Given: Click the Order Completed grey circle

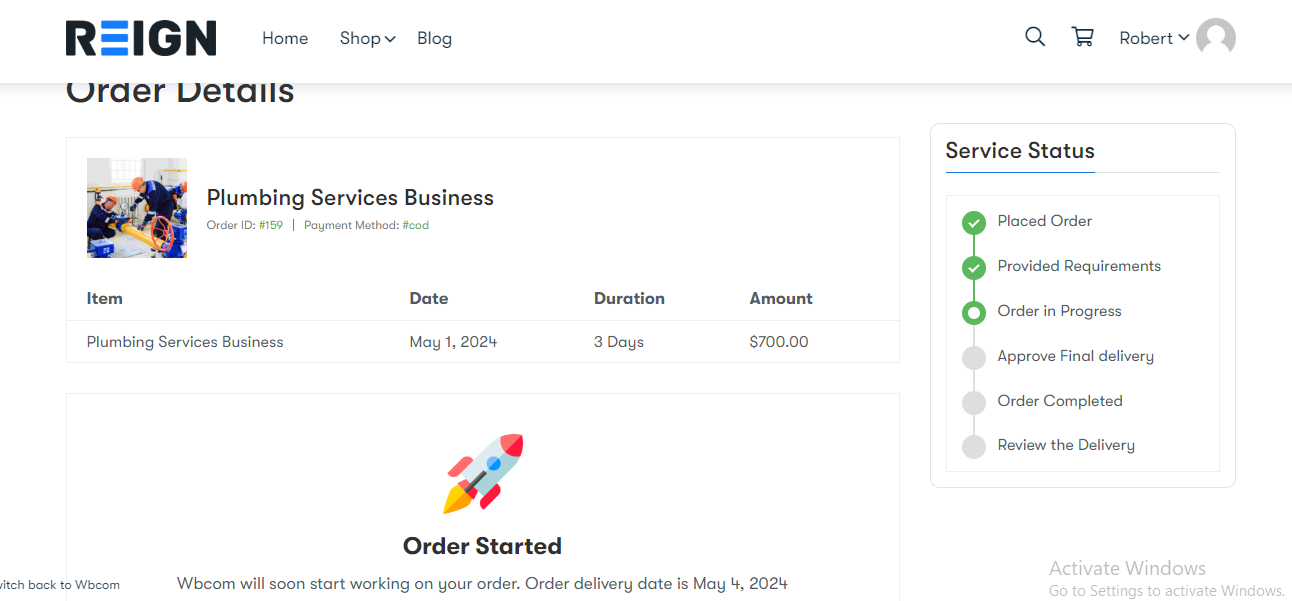Looking at the screenshot, I should click(974, 402).
